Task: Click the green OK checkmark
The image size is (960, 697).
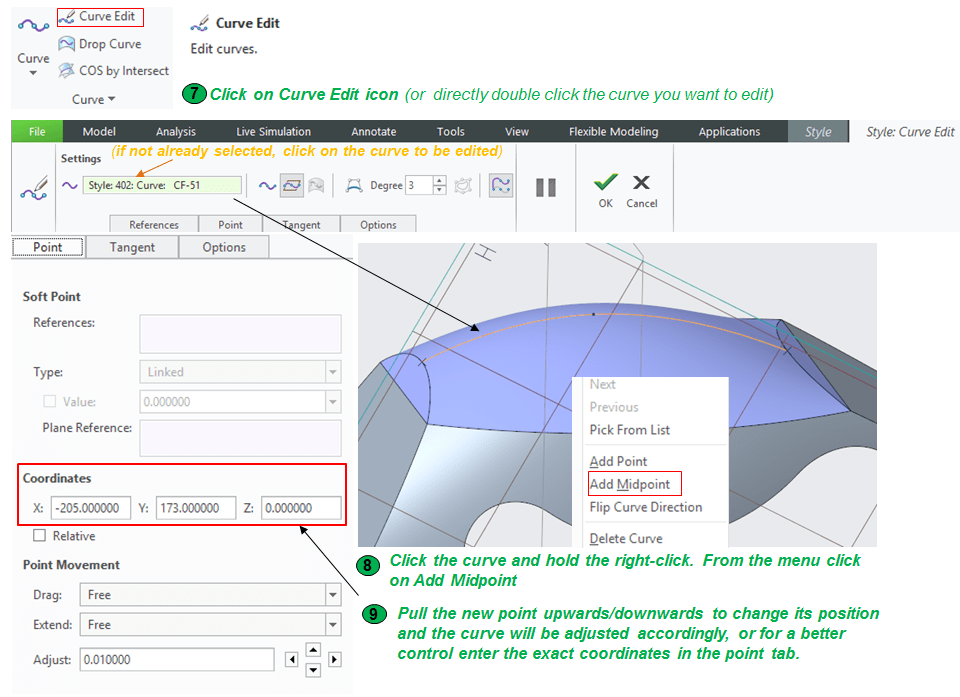Action: (x=605, y=184)
